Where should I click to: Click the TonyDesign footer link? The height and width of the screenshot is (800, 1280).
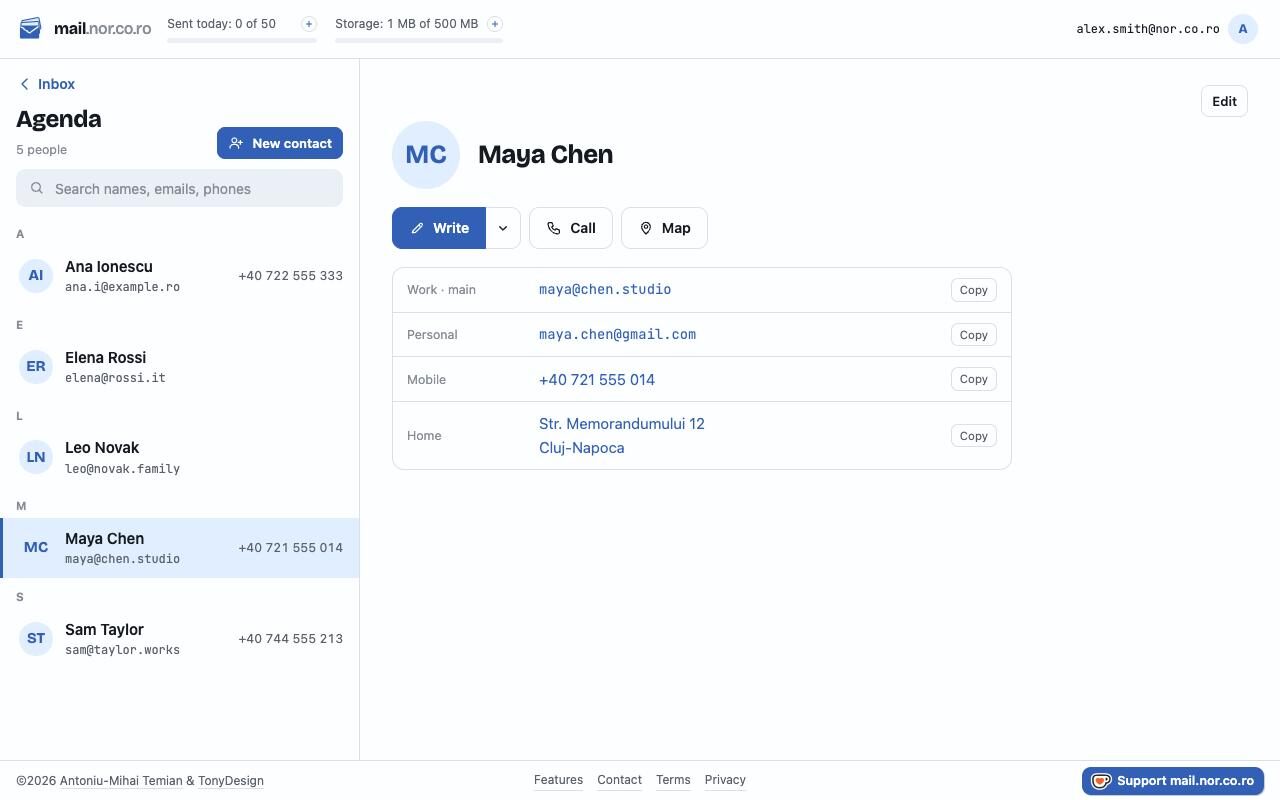(231, 781)
